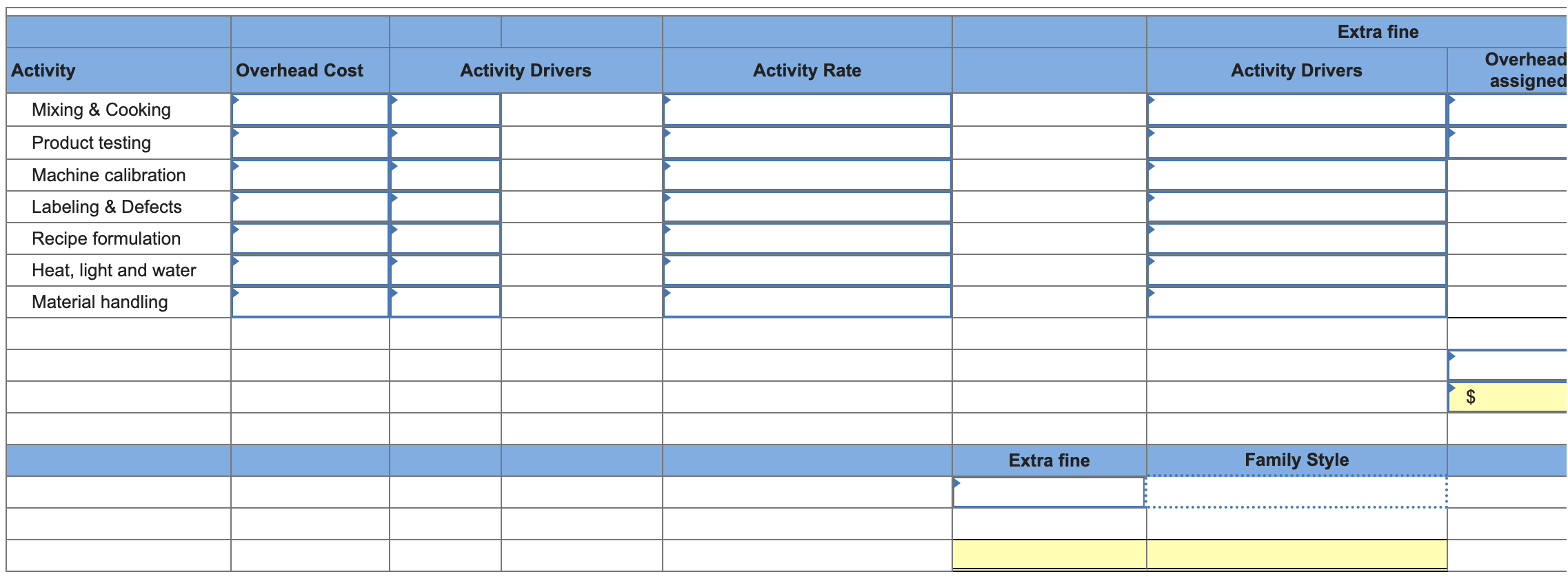Open Activity Drivers dropdown in Labeling & Defects row

click(445, 207)
